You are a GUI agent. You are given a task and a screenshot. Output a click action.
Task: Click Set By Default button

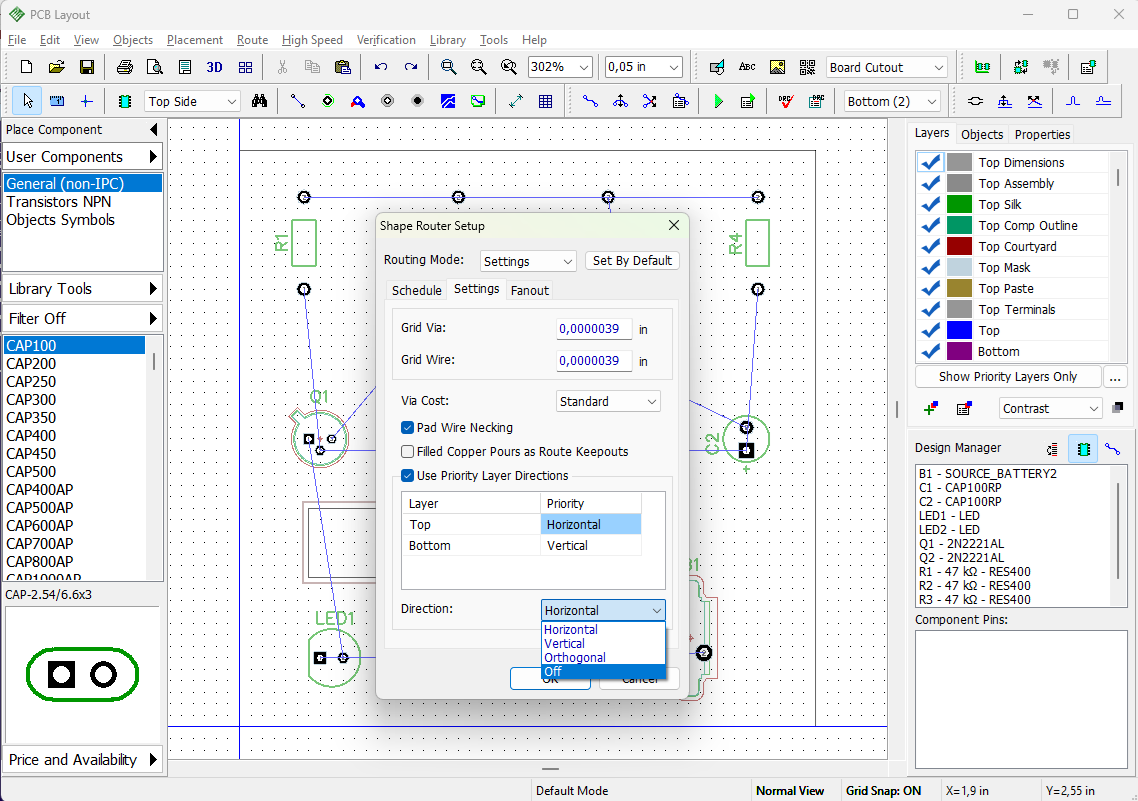coord(632,260)
